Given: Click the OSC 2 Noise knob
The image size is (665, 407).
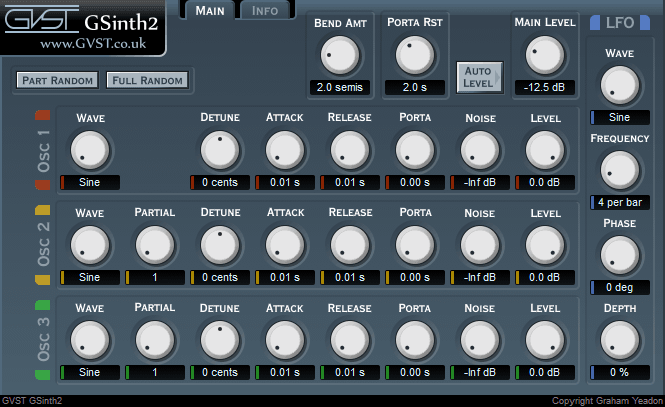Looking at the screenshot, I should tap(480, 245).
